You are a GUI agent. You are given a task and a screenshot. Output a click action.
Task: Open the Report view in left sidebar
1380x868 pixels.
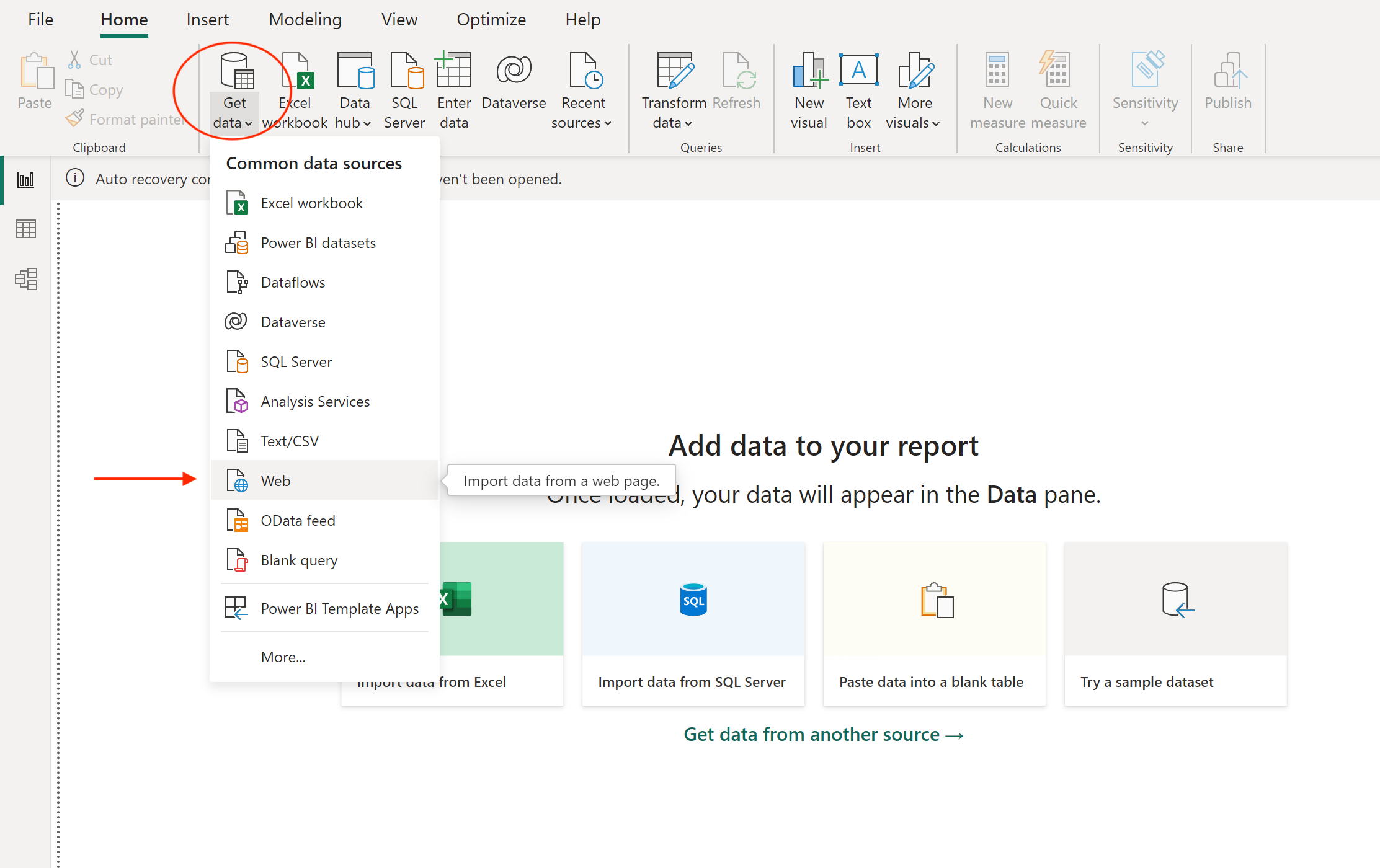tap(25, 180)
